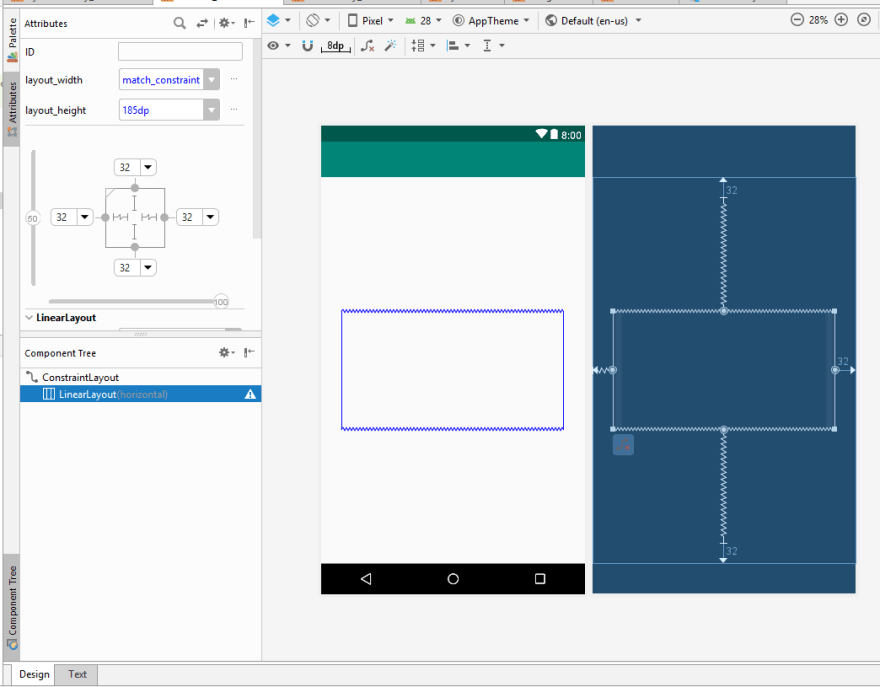
Task: Open right margin 32 dropdown
Action: tap(210, 217)
